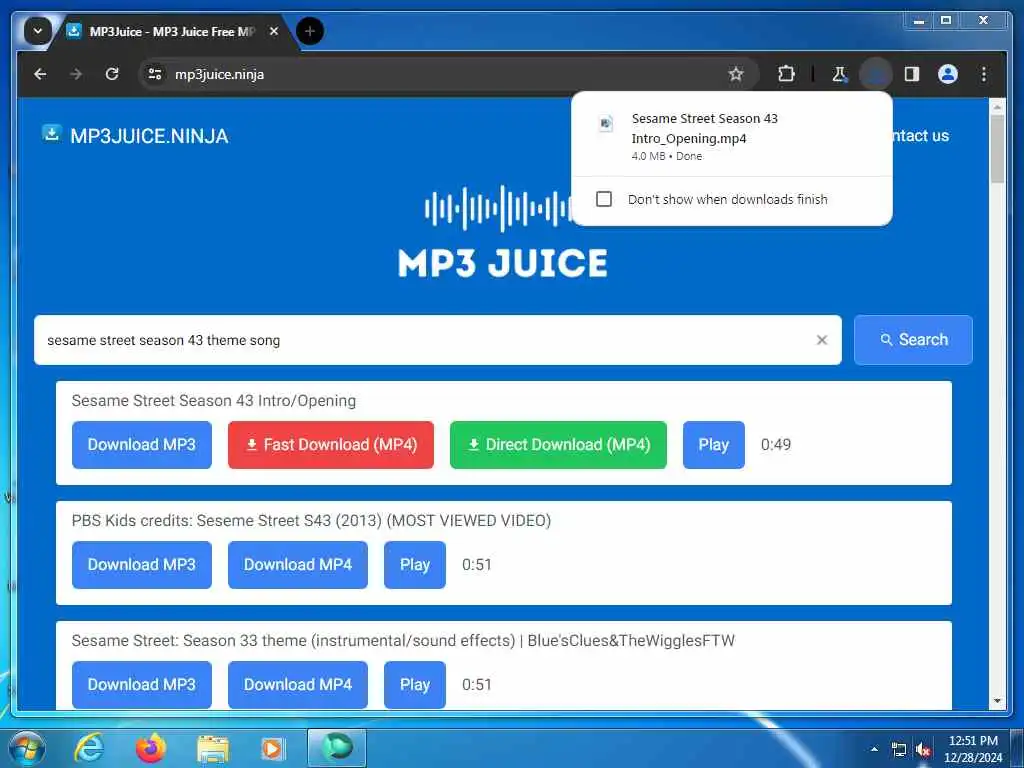Screen dimensions: 1024x768
Task: Click the blue Search button
Action: pyautogui.click(x=913, y=340)
